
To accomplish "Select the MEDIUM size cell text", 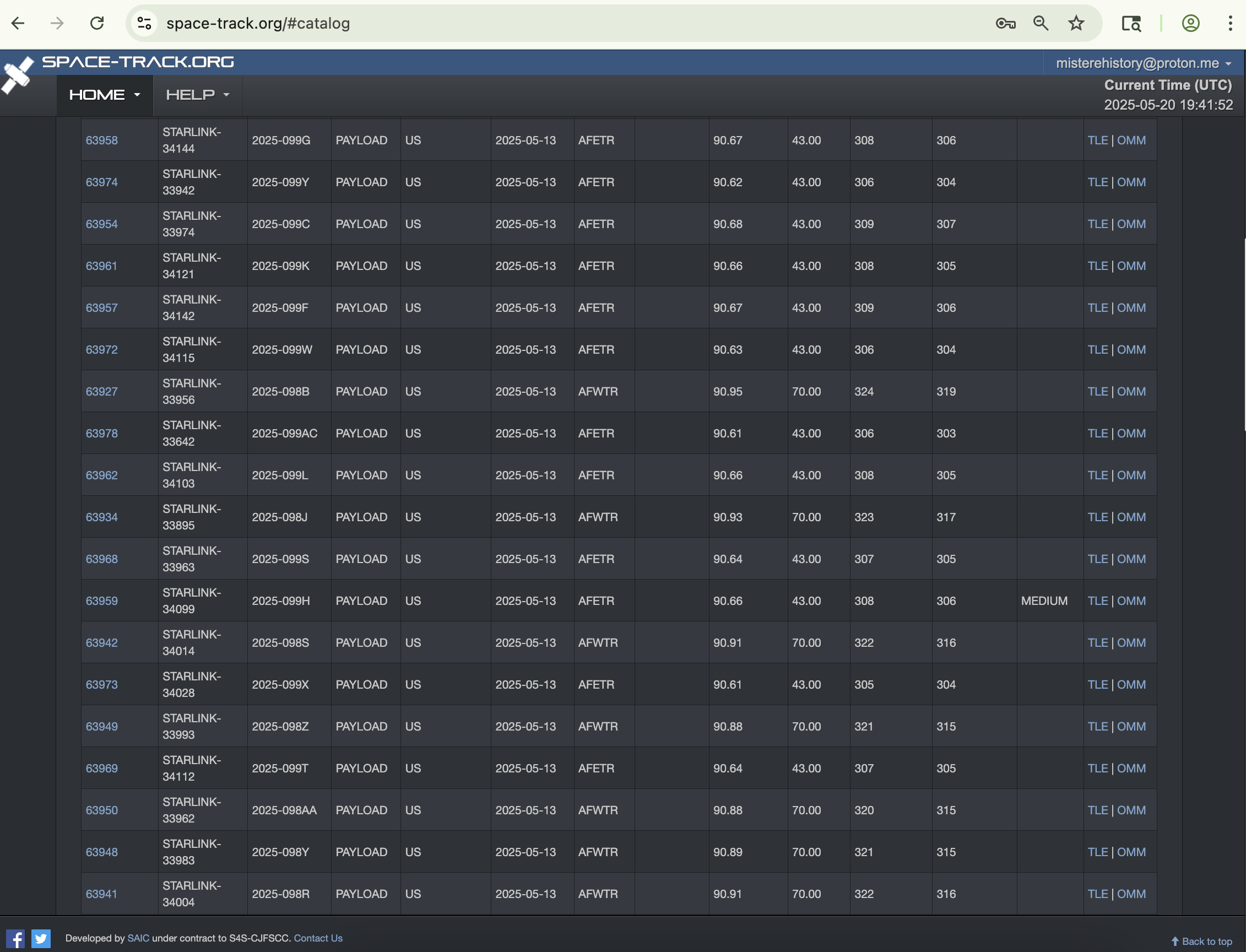I will 1044,602.
